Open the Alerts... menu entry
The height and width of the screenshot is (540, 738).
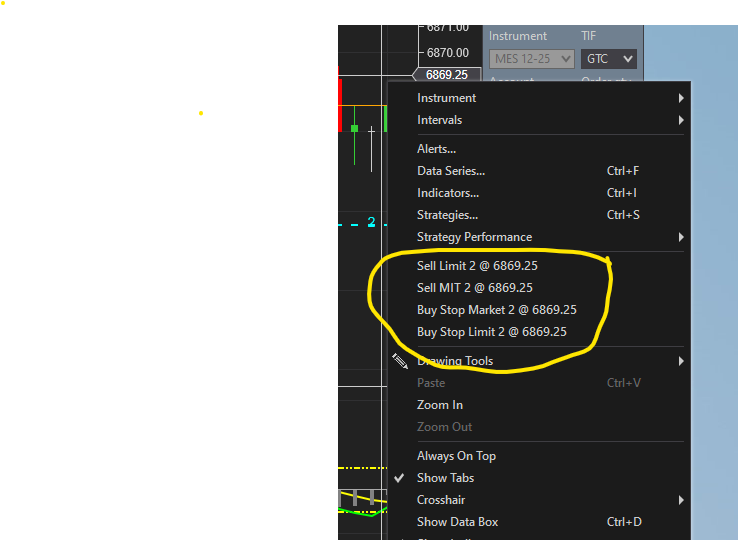tap(436, 149)
